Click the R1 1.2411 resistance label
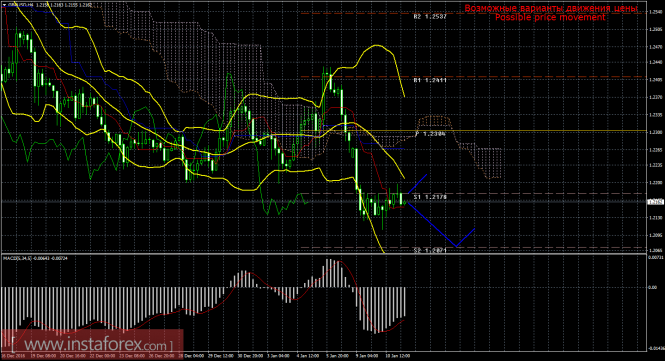 tap(430, 80)
